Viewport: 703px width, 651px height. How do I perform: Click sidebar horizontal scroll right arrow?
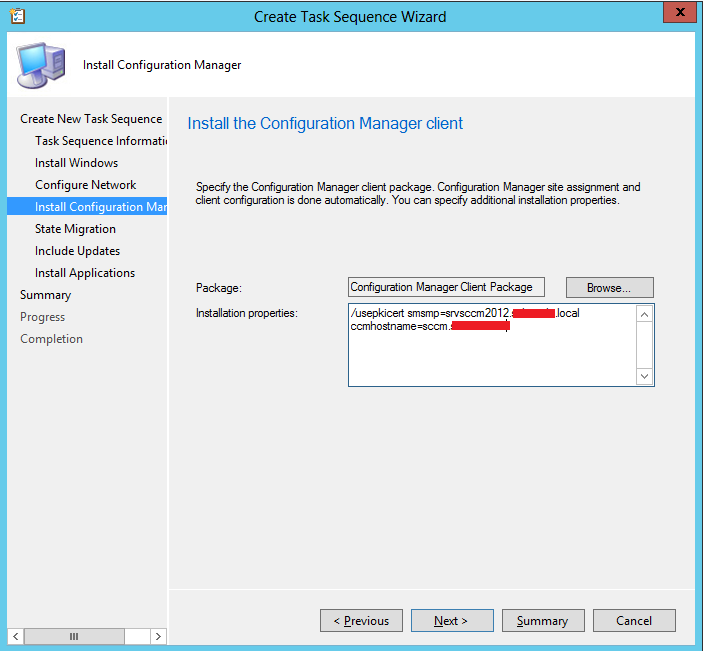158,636
